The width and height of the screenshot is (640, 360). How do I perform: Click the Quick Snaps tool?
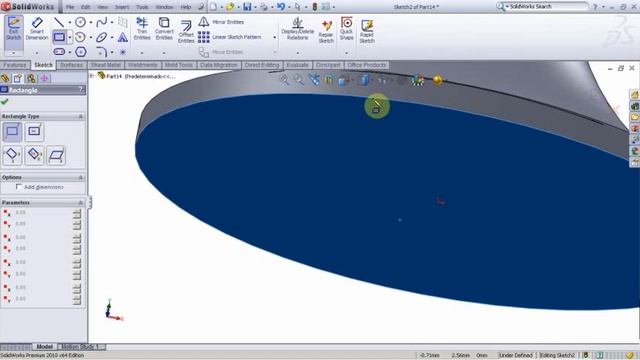click(347, 29)
